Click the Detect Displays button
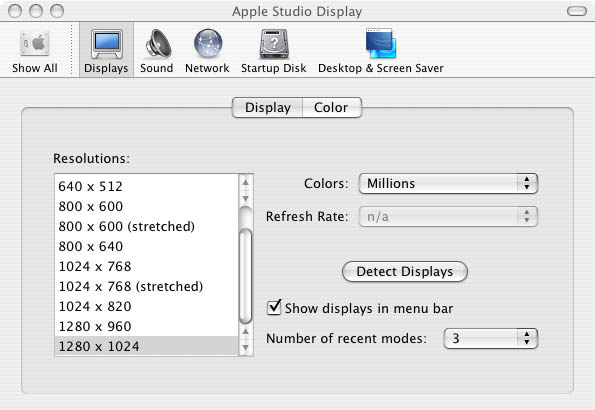The width and height of the screenshot is (595, 410). 405,272
